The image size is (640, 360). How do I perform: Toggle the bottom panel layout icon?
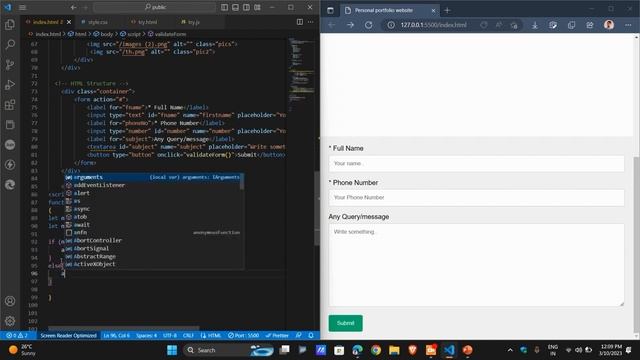[236, 7]
